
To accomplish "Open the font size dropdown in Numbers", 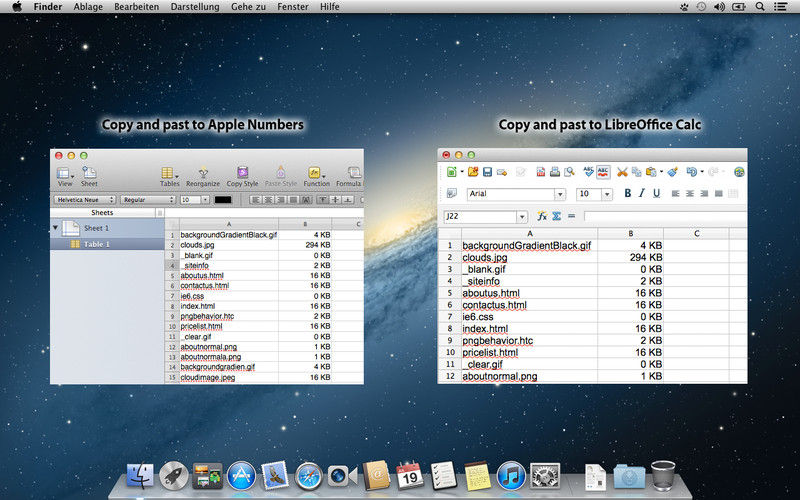I will point(206,199).
